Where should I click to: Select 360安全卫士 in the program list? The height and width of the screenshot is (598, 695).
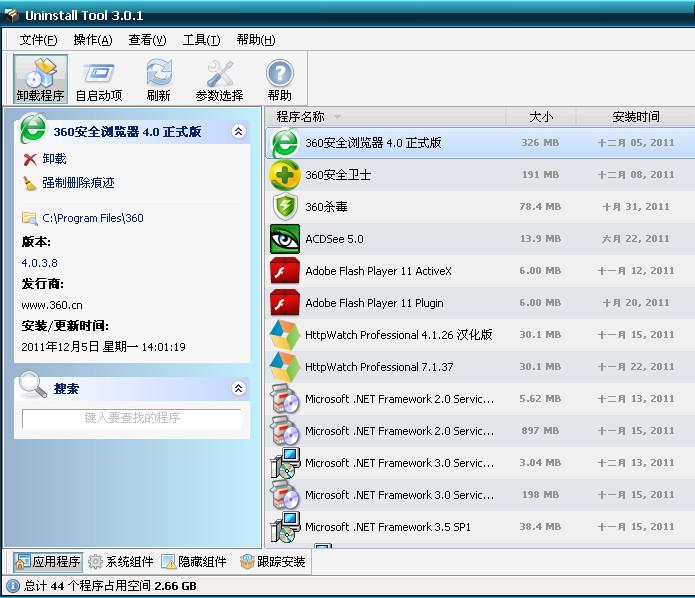pos(480,175)
